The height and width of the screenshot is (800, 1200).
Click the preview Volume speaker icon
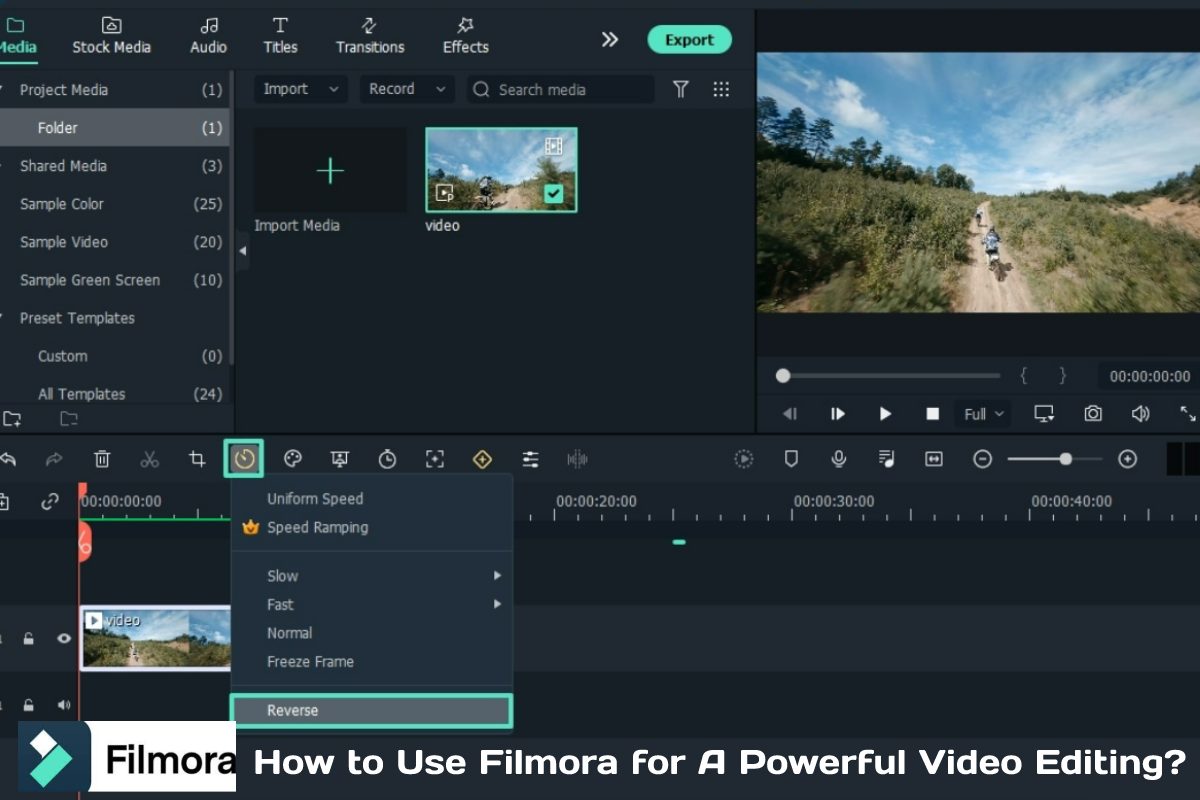pyautogui.click(x=1140, y=413)
